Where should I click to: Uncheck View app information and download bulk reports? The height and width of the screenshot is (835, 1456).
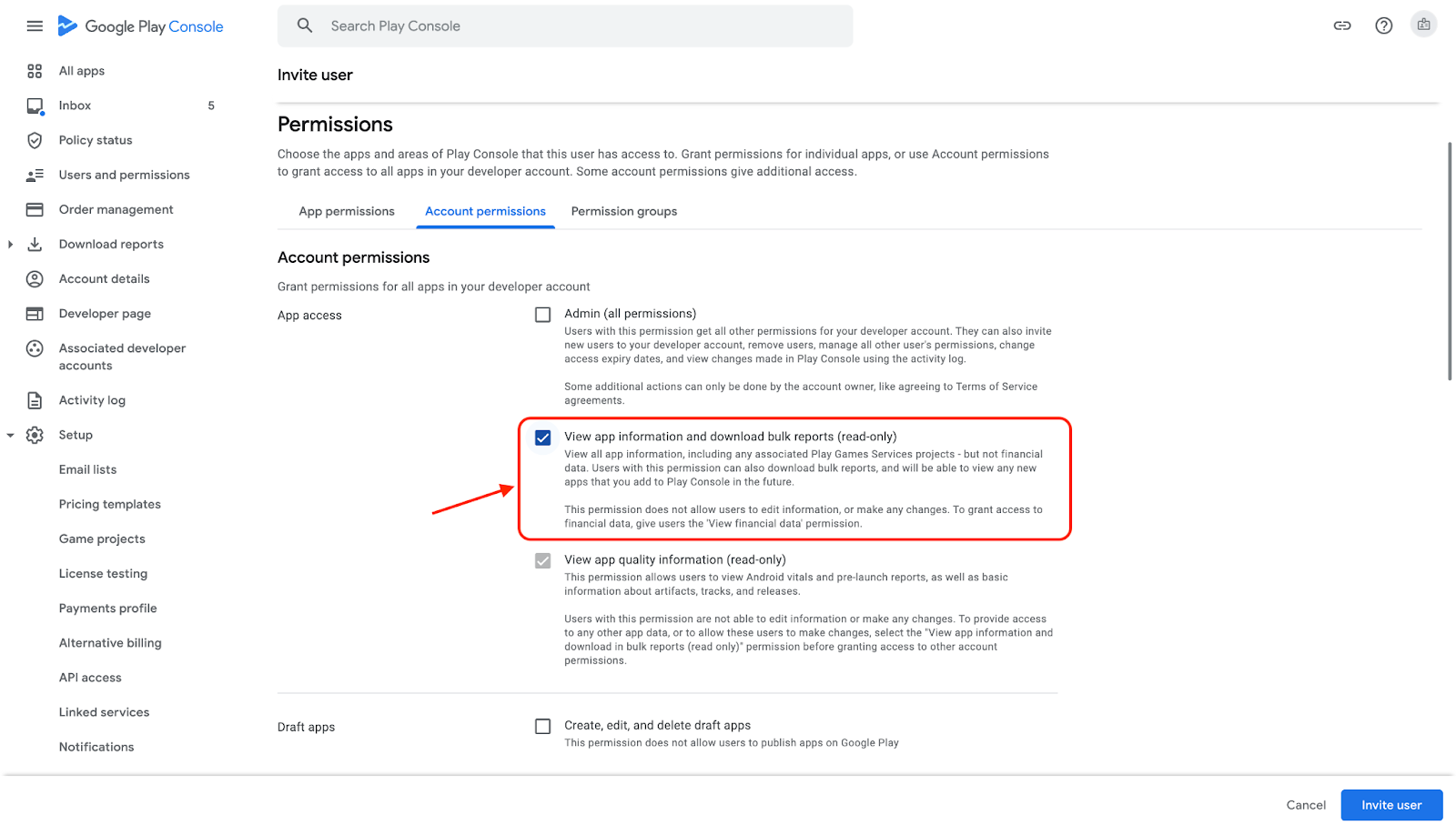[543, 438]
